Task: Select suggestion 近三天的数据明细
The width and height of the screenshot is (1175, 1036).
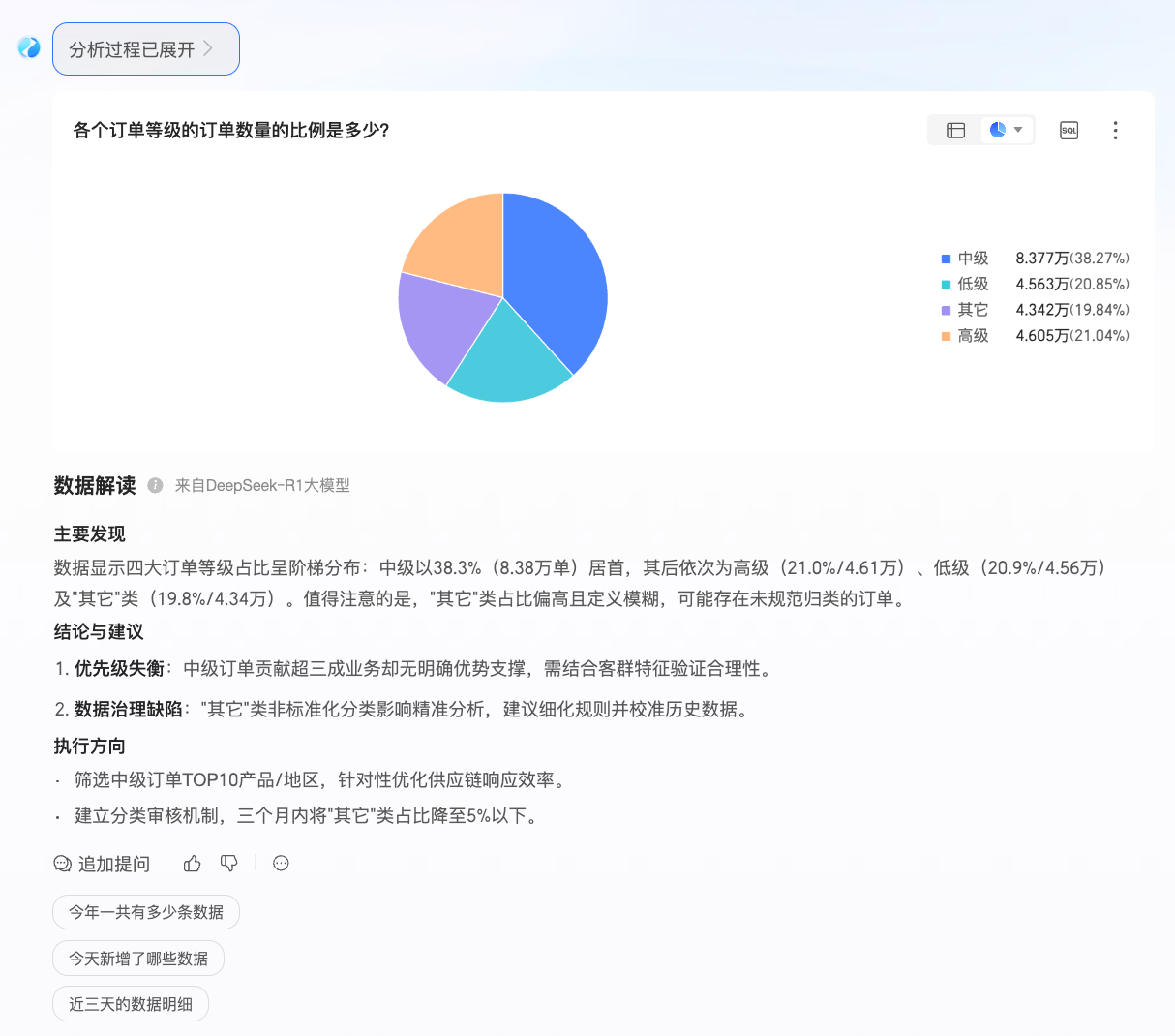Action: [131, 1004]
